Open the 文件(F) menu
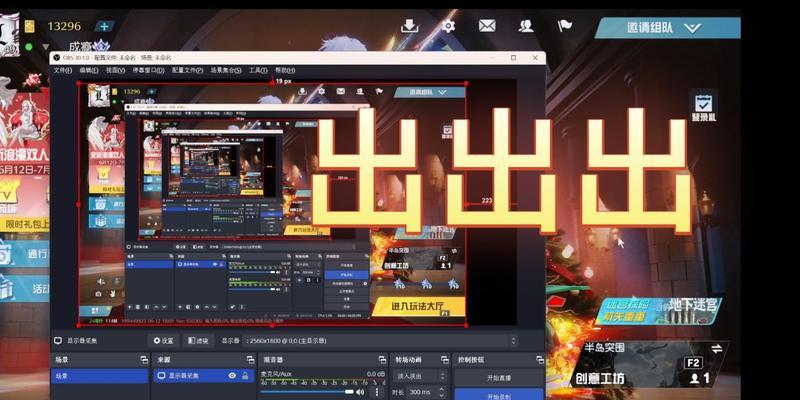Viewport: 800px width, 400px height. tap(62, 70)
